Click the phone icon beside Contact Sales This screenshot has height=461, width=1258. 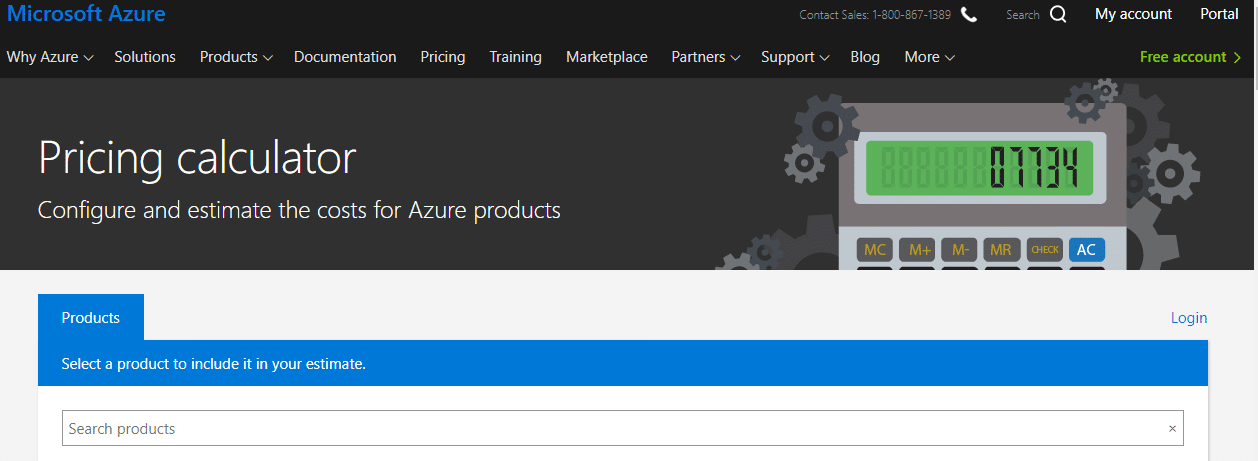969,14
